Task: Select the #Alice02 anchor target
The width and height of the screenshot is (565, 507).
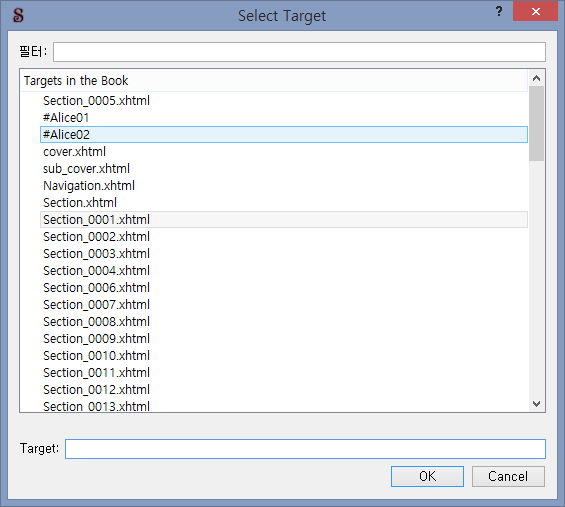Action: (x=284, y=134)
